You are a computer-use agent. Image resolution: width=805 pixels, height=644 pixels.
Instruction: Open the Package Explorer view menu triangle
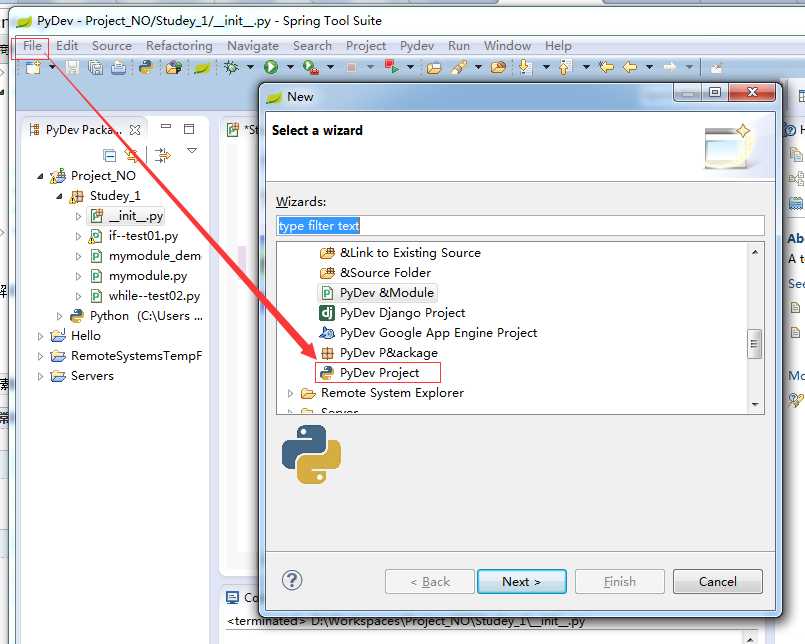click(x=192, y=150)
